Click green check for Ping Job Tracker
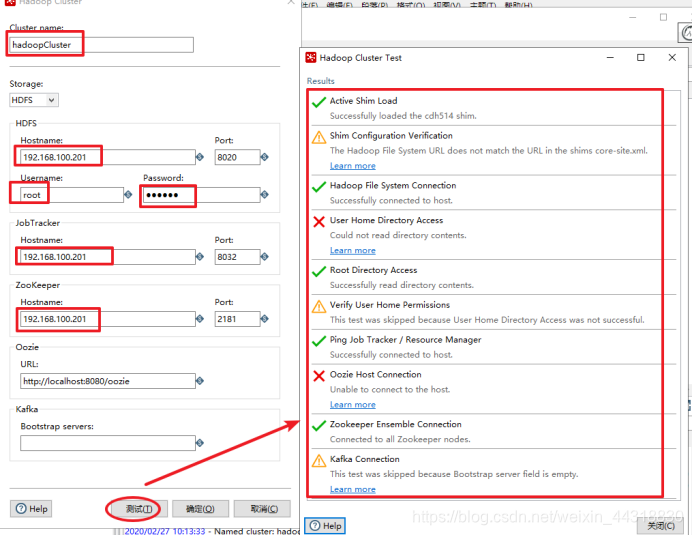 point(319,341)
